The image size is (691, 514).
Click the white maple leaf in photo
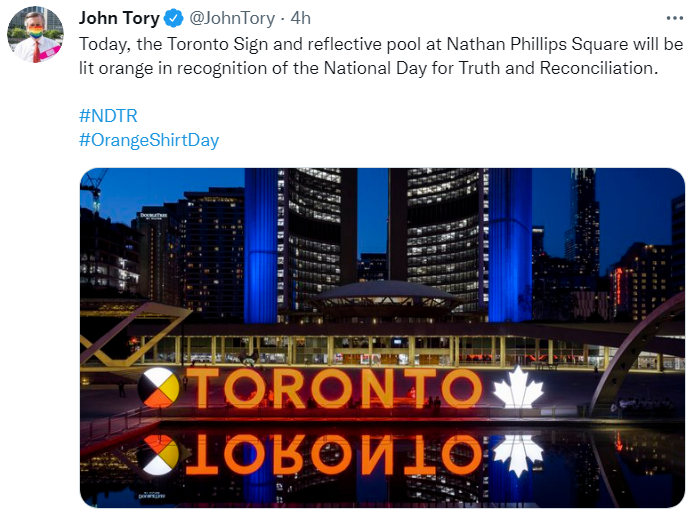[518, 388]
